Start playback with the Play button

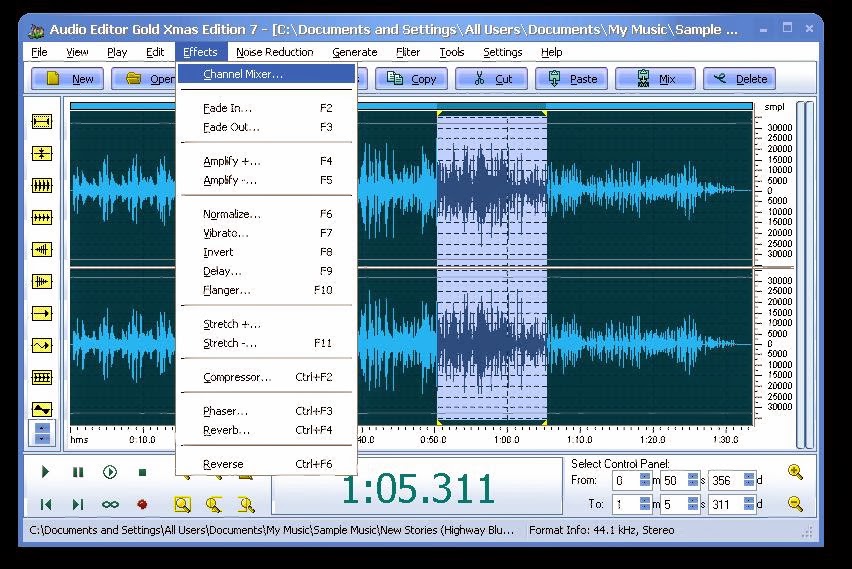point(46,472)
